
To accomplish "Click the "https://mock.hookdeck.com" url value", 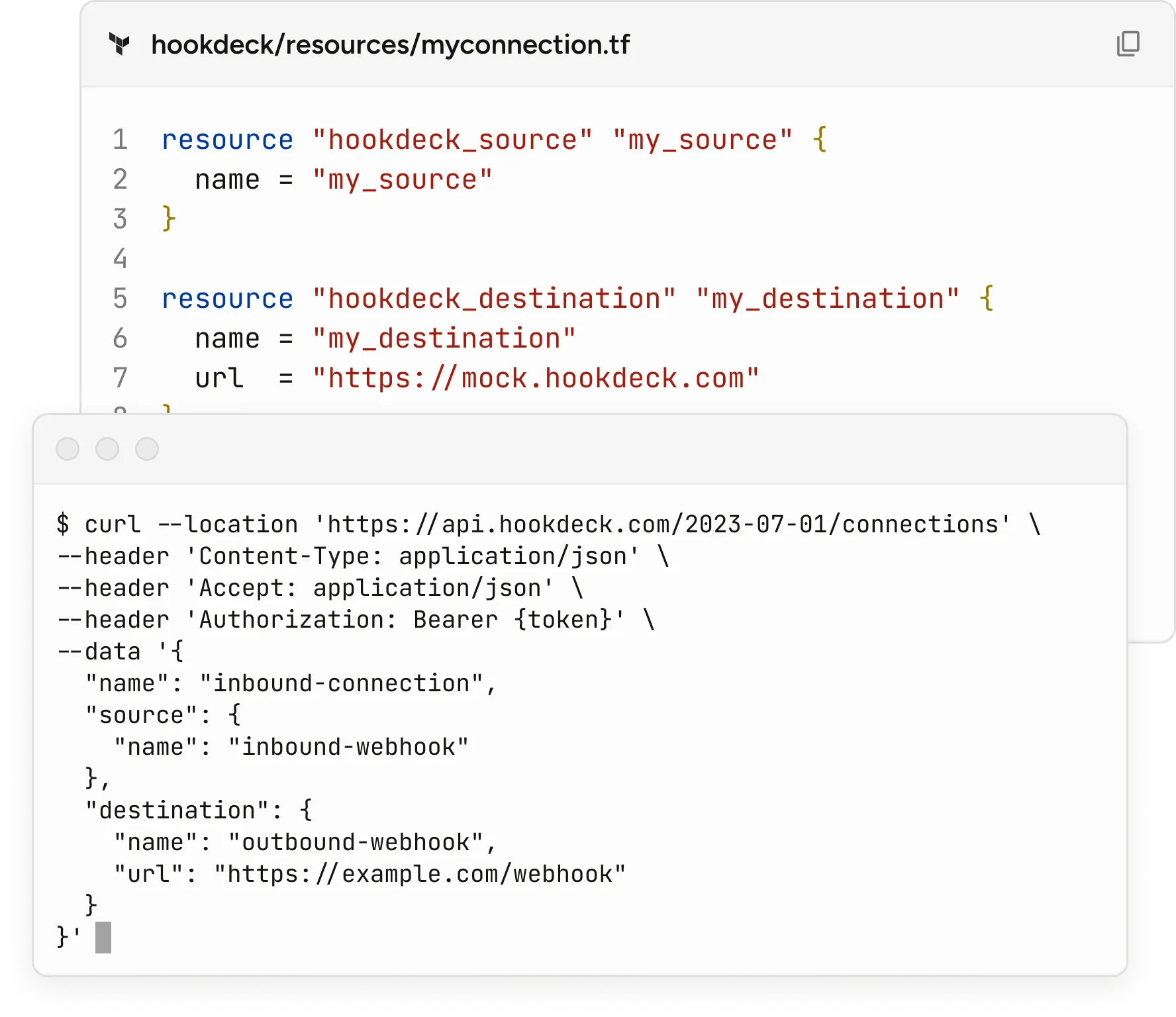I will (536, 378).
